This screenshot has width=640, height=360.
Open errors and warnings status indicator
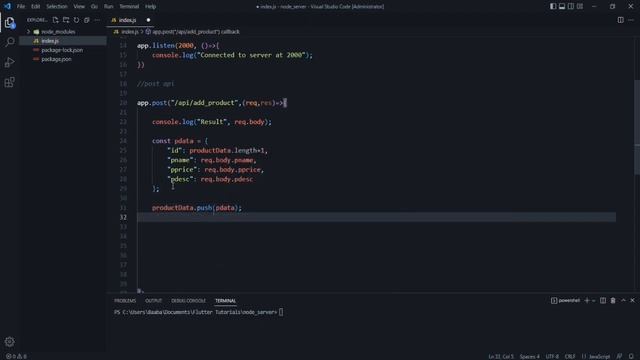[16, 356]
